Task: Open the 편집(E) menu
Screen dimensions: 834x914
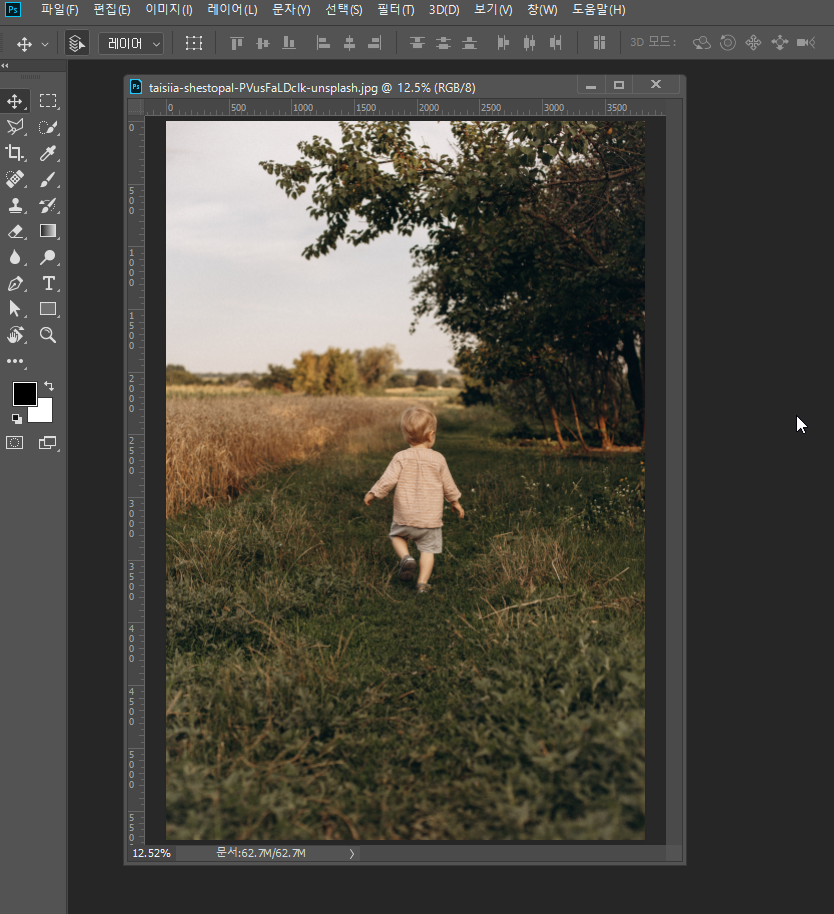Action: pos(112,10)
